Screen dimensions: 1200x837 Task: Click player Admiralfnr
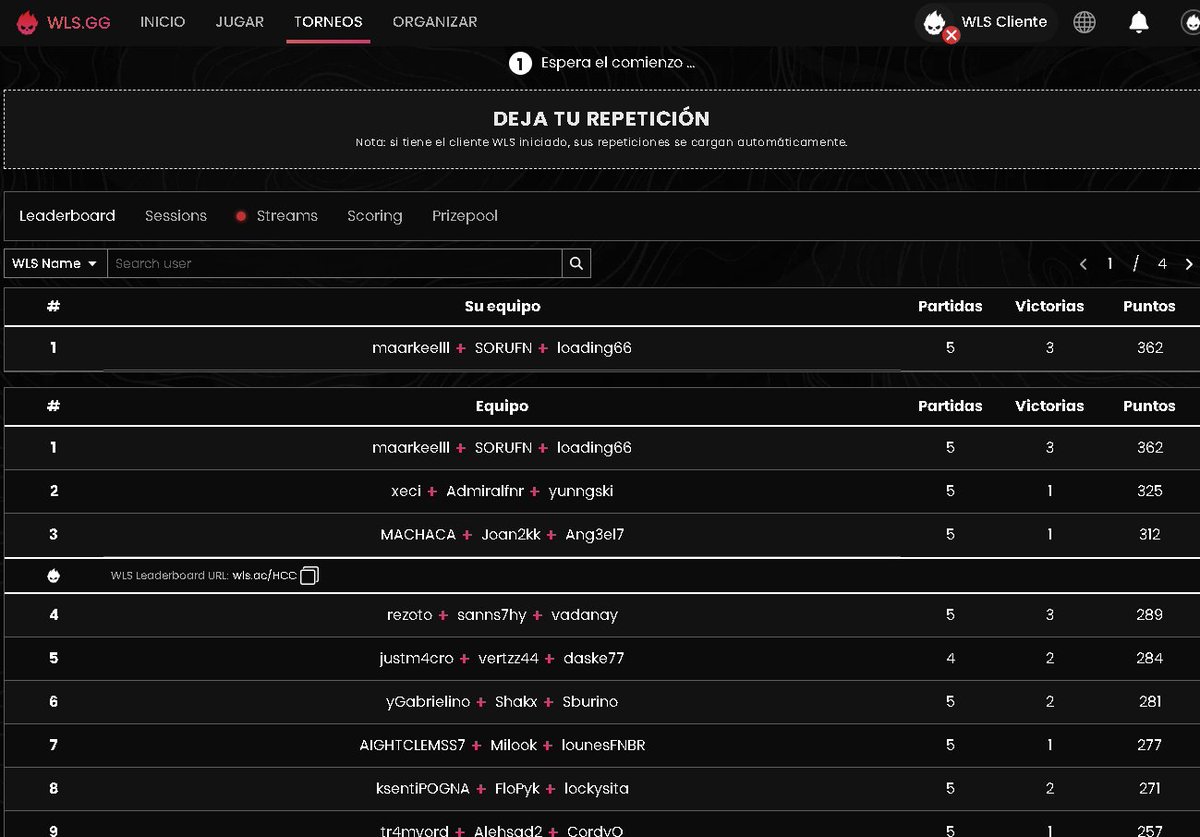coord(485,491)
